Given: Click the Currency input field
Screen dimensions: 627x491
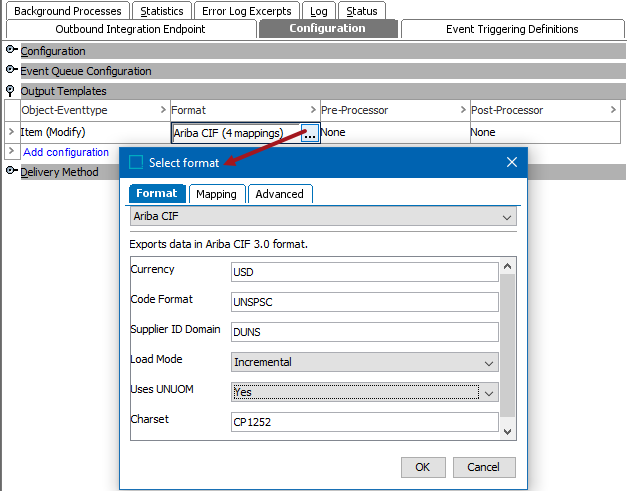Looking at the screenshot, I should click(364, 272).
